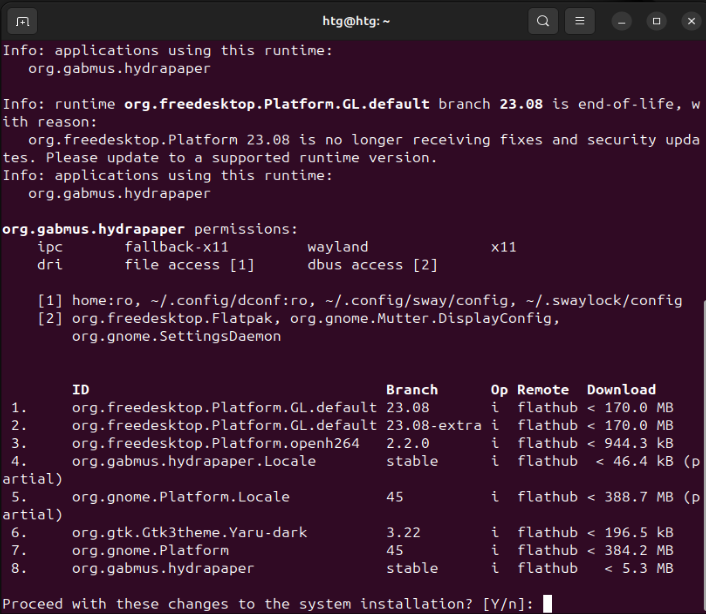Close the terminal window
This screenshot has width=706, height=614.
click(x=692, y=21)
